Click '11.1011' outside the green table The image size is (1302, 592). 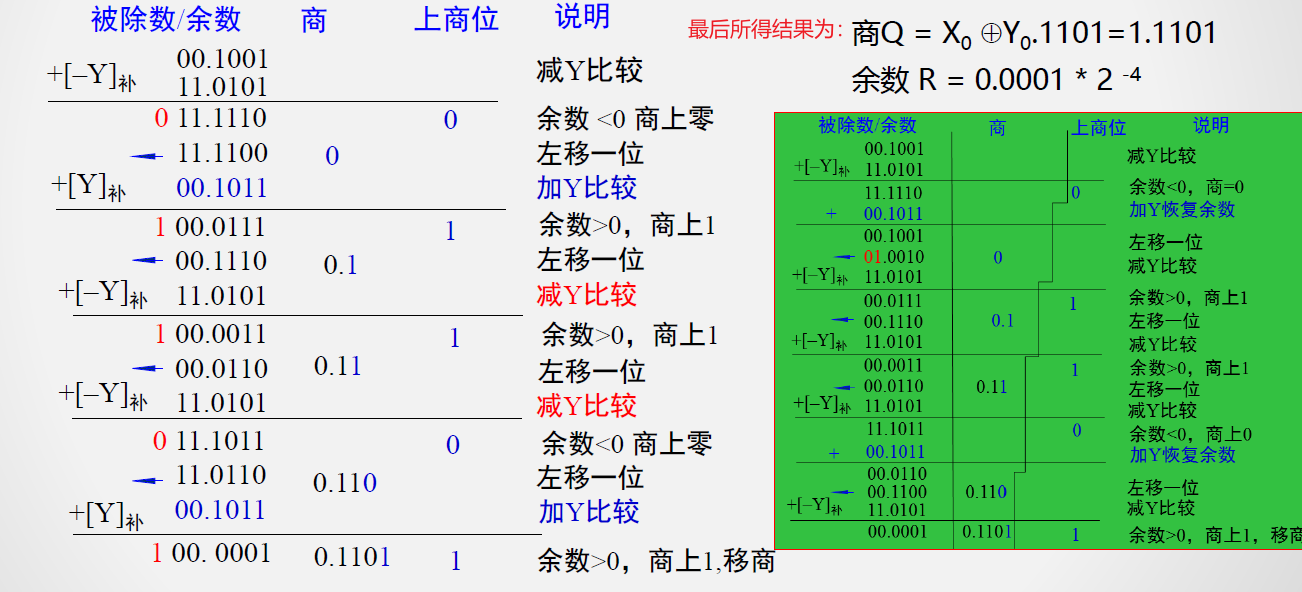[x=221, y=441]
